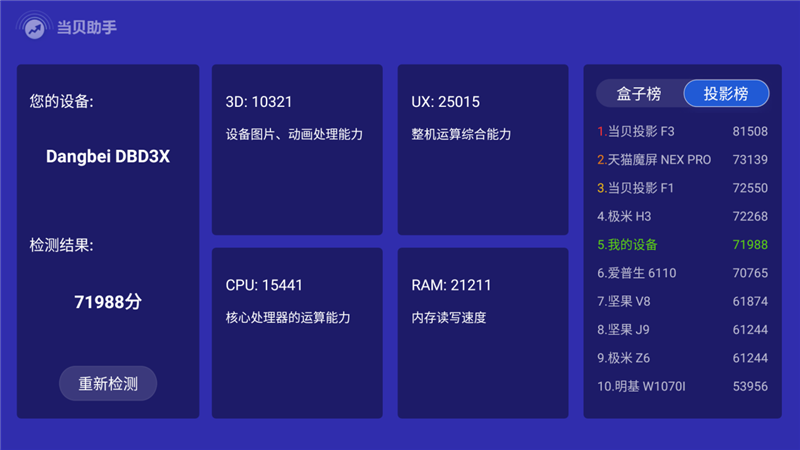Click the score 73139 in rankings
Viewport: 800px width, 450px height.
tap(750, 160)
